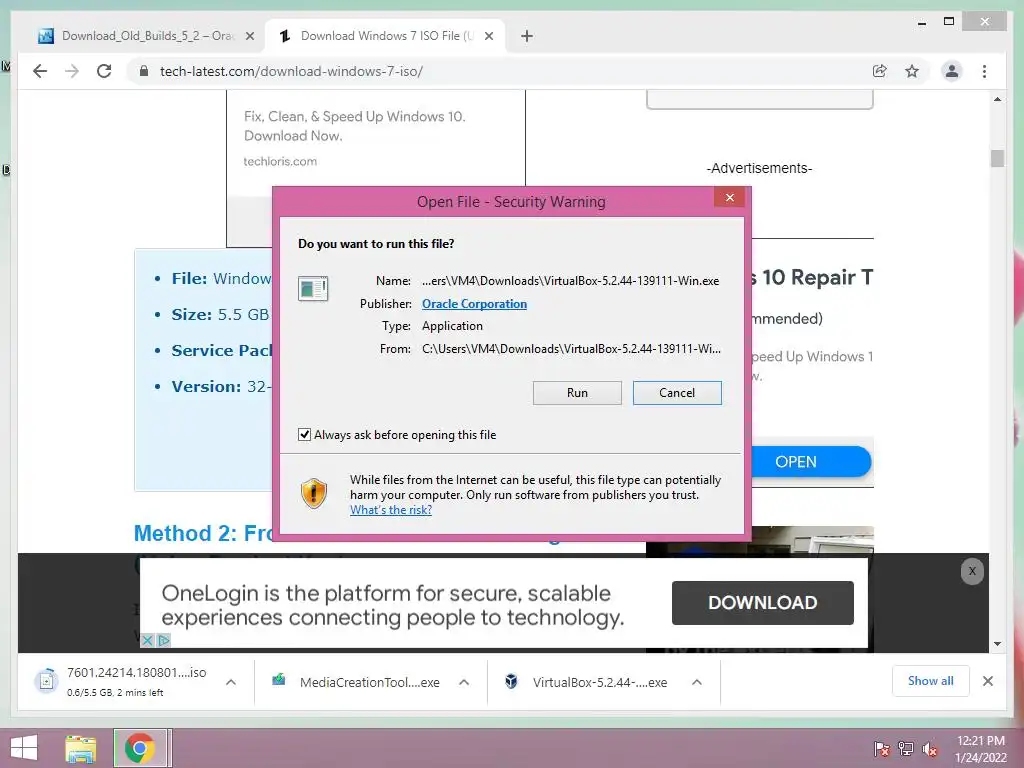The width and height of the screenshot is (1024, 768).
Task: Cancel the Open File security warning
Action: click(677, 392)
